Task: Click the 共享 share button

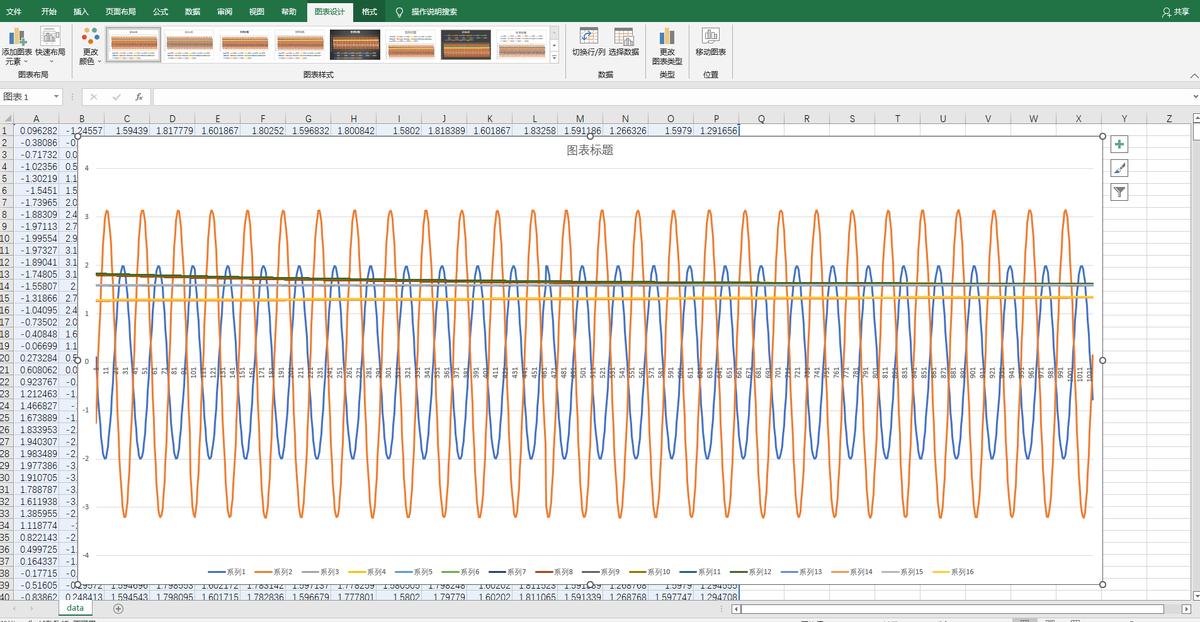Action: click(x=1175, y=11)
